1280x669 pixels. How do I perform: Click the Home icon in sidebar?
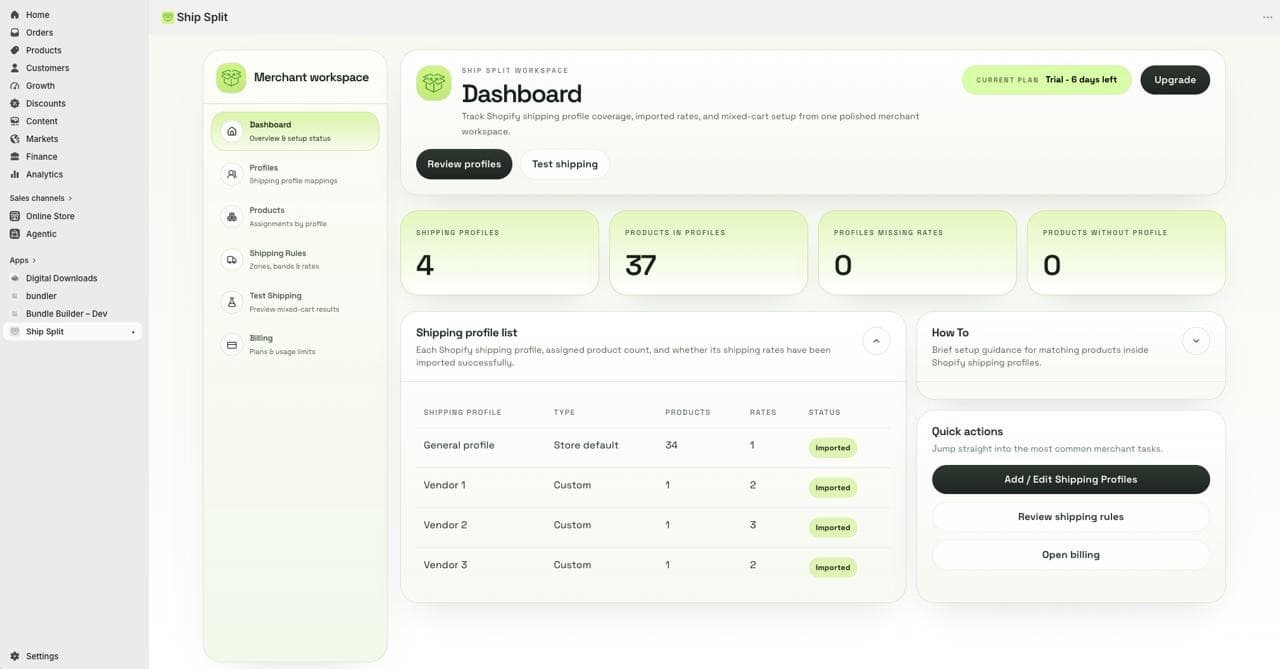(15, 15)
